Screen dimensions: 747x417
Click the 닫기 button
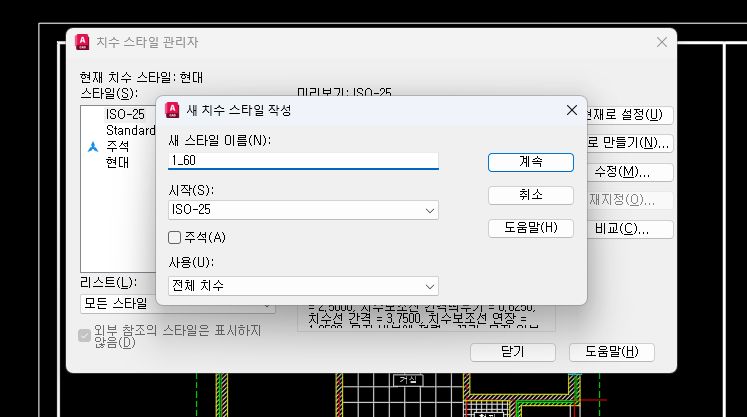click(513, 352)
